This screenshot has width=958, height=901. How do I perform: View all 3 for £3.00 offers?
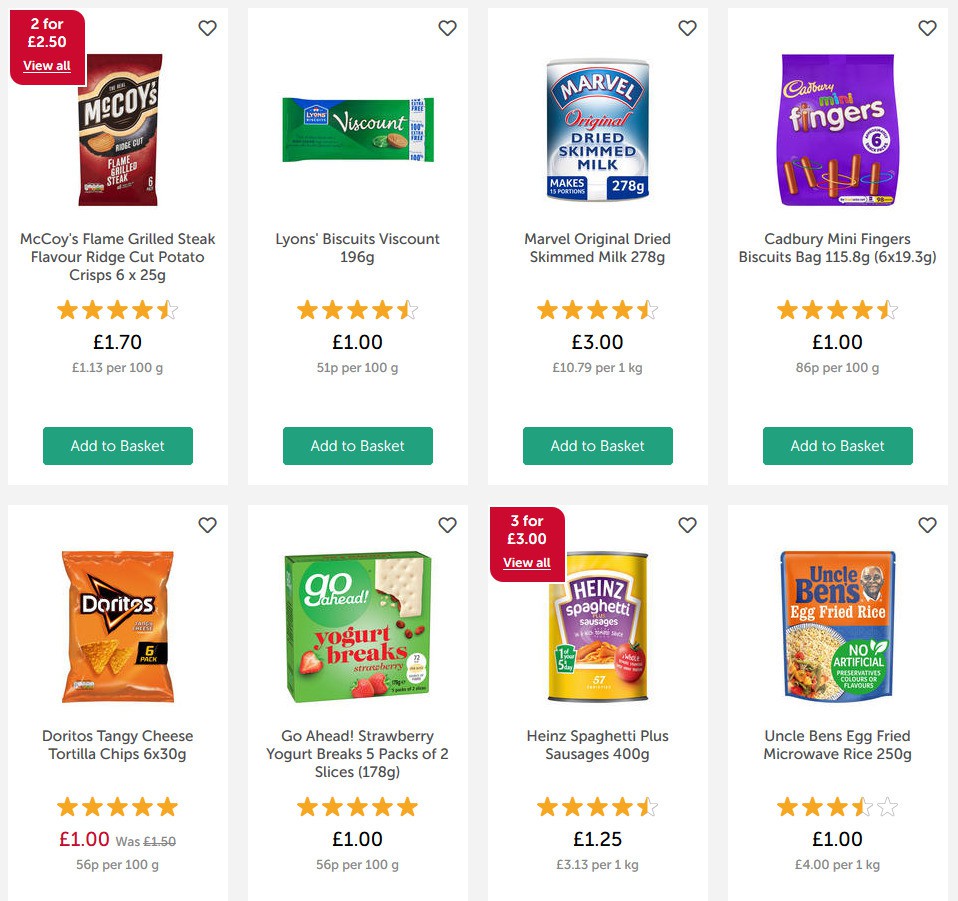(527, 563)
